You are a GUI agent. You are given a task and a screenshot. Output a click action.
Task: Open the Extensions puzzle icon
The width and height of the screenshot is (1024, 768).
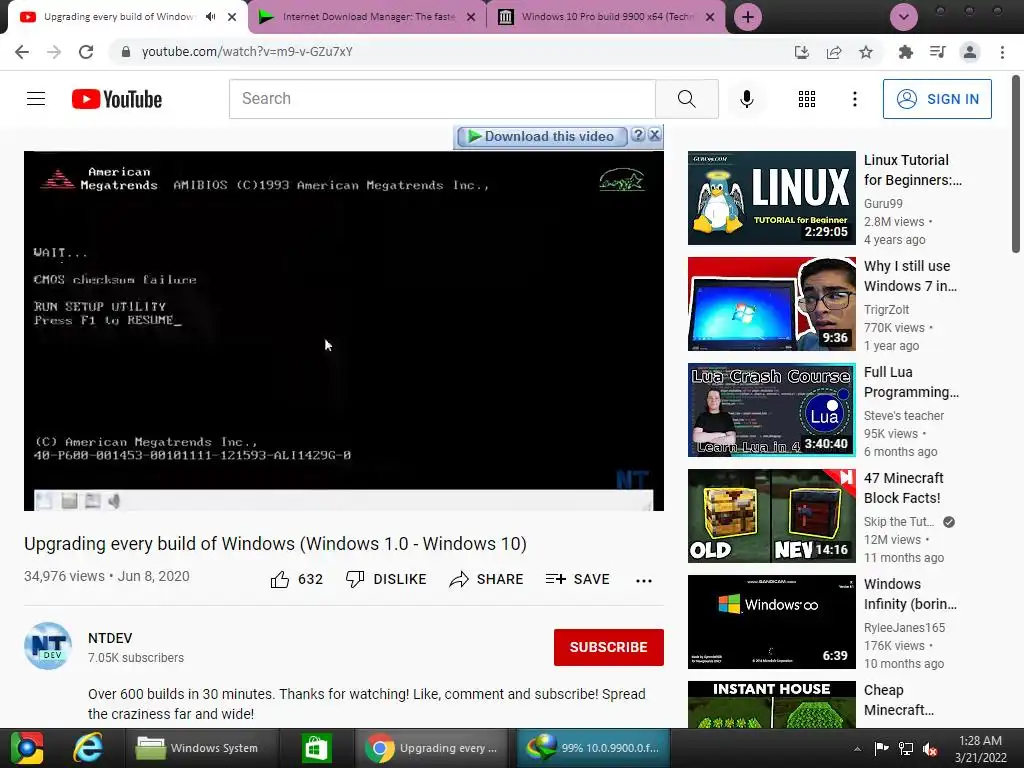click(x=906, y=52)
